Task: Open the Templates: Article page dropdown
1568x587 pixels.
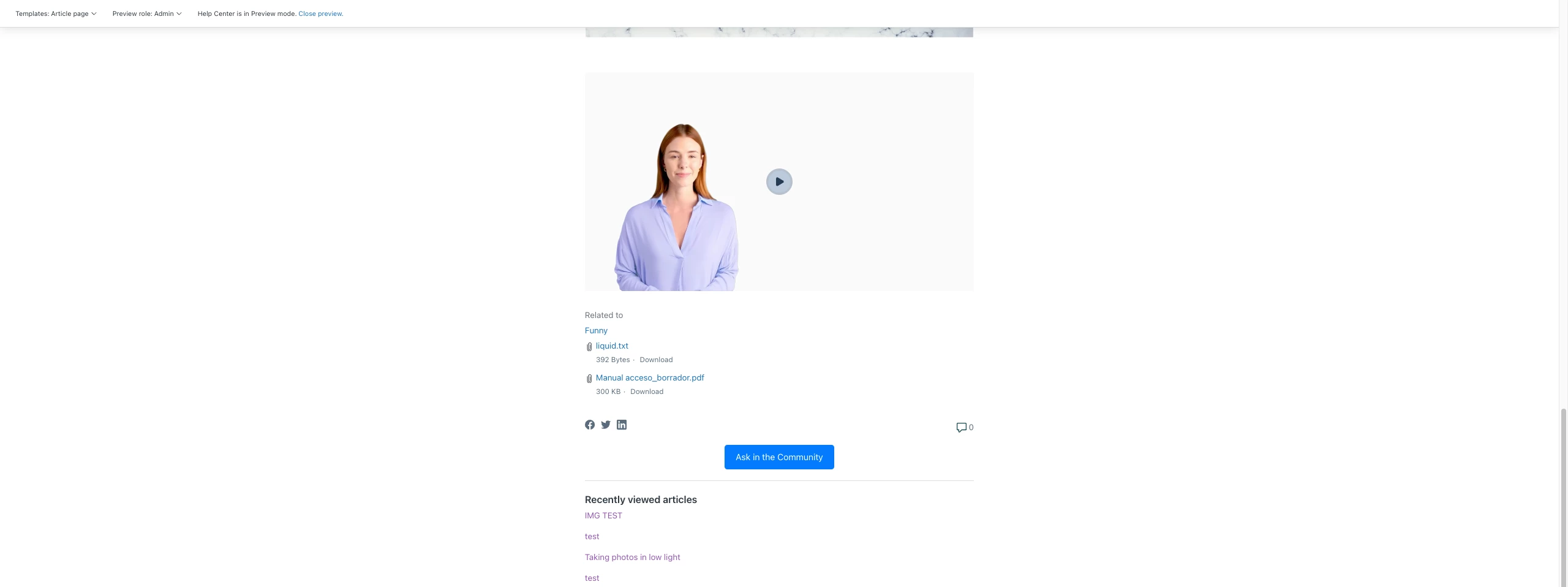Action: [56, 13]
